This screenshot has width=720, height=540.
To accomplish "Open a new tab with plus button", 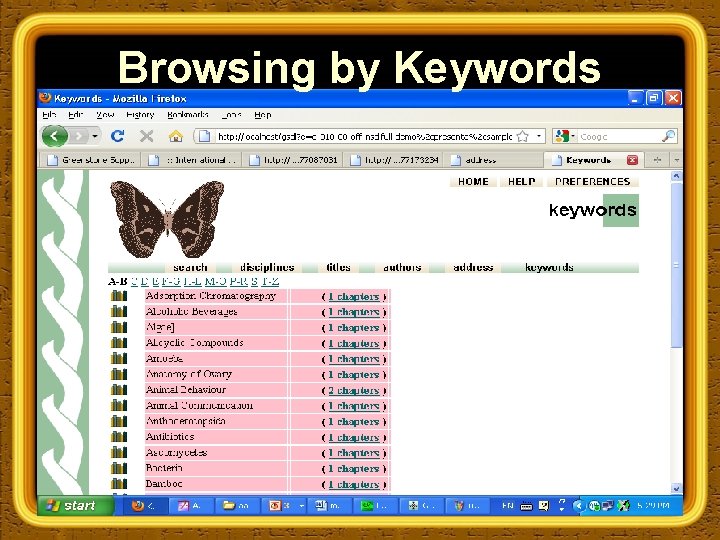I will tap(657, 160).
